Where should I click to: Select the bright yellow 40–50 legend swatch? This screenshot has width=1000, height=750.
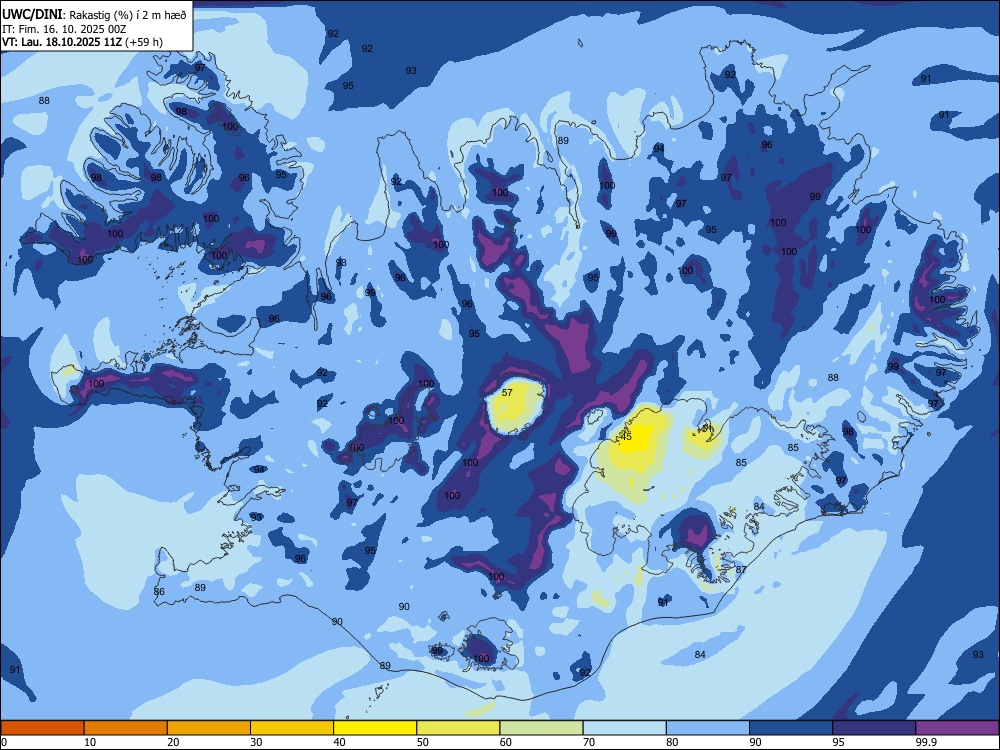[x=375, y=728]
